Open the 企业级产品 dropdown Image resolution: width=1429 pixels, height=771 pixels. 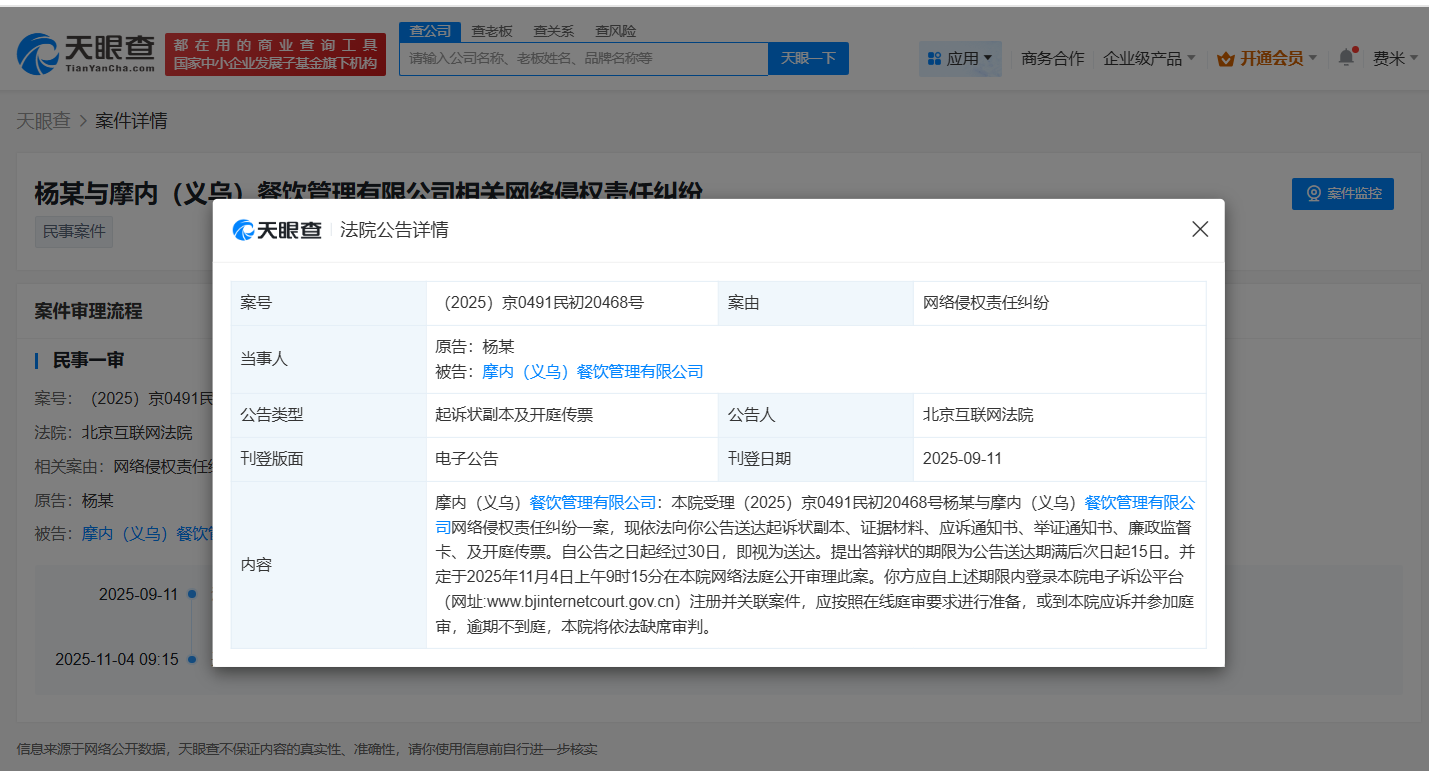[1149, 59]
